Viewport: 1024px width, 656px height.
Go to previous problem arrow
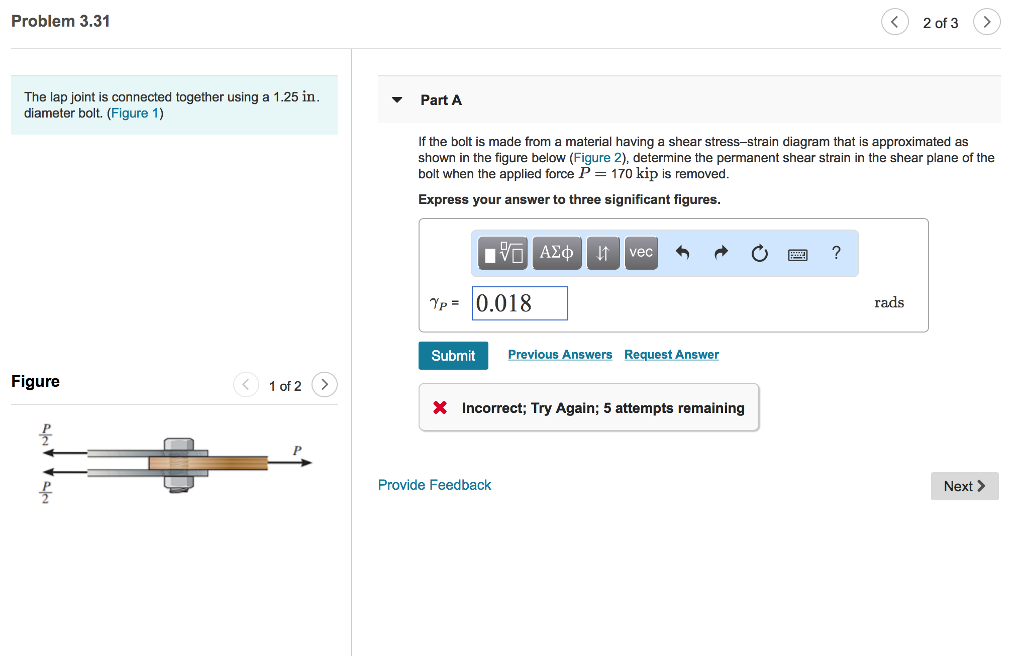[x=894, y=22]
